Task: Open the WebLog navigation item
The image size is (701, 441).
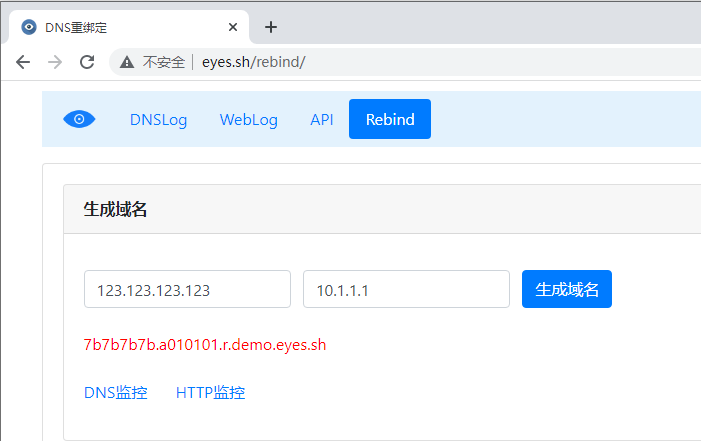Action: click(x=249, y=119)
